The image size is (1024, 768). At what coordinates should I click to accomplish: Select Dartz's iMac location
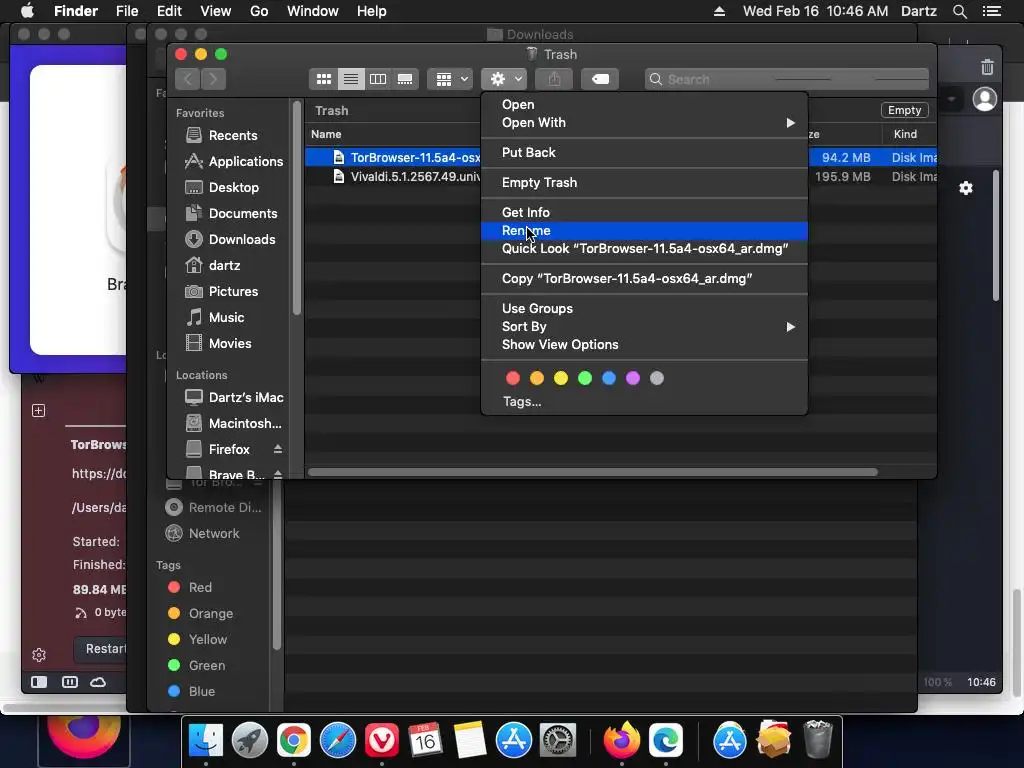[232, 397]
